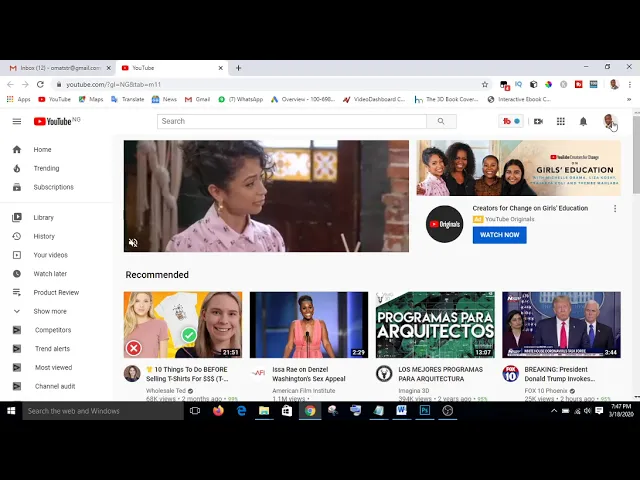Open the YouTube account avatar menu
The width and height of the screenshot is (640, 480).
[x=609, y=121]
